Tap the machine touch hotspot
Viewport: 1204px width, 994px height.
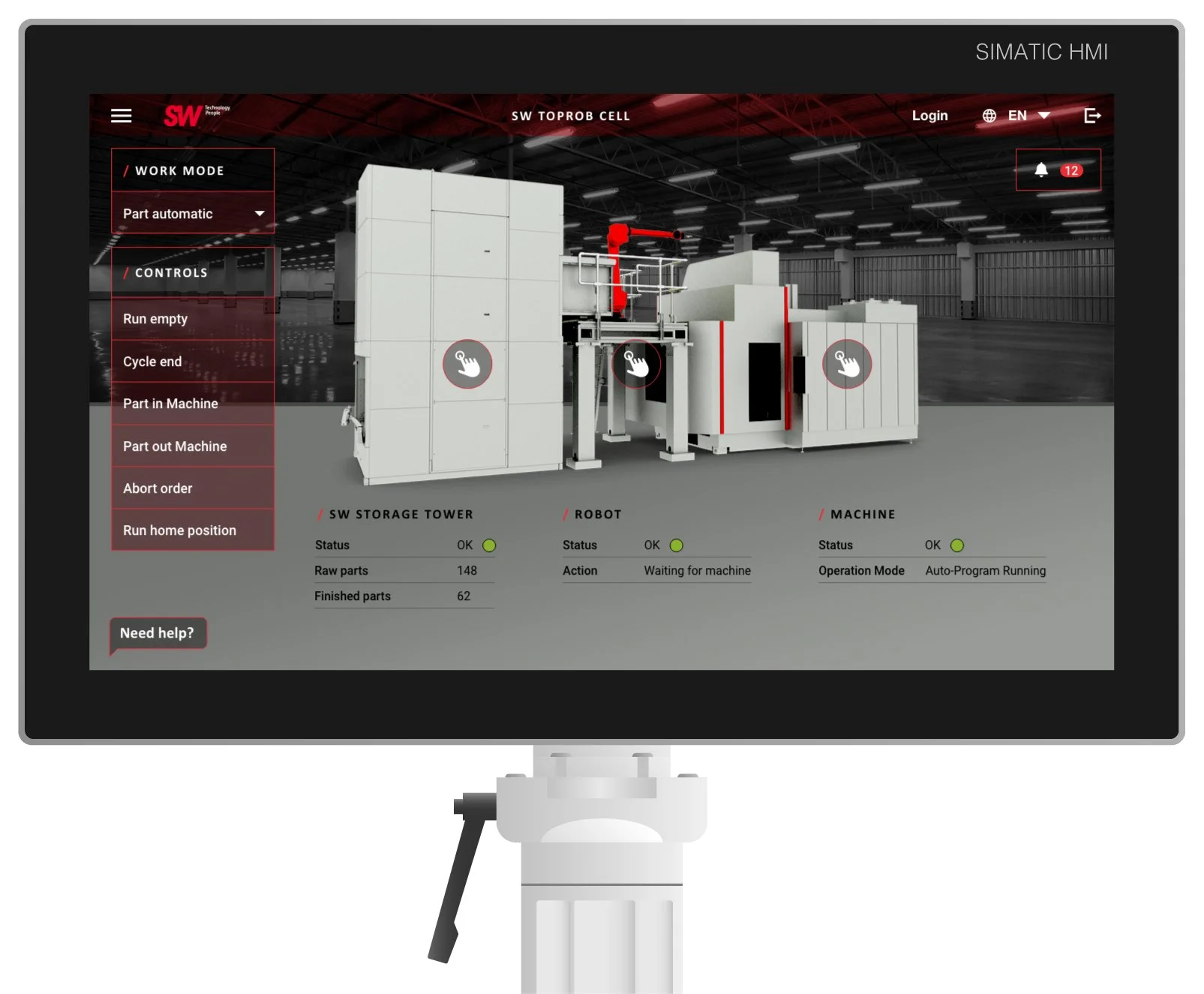847,364
